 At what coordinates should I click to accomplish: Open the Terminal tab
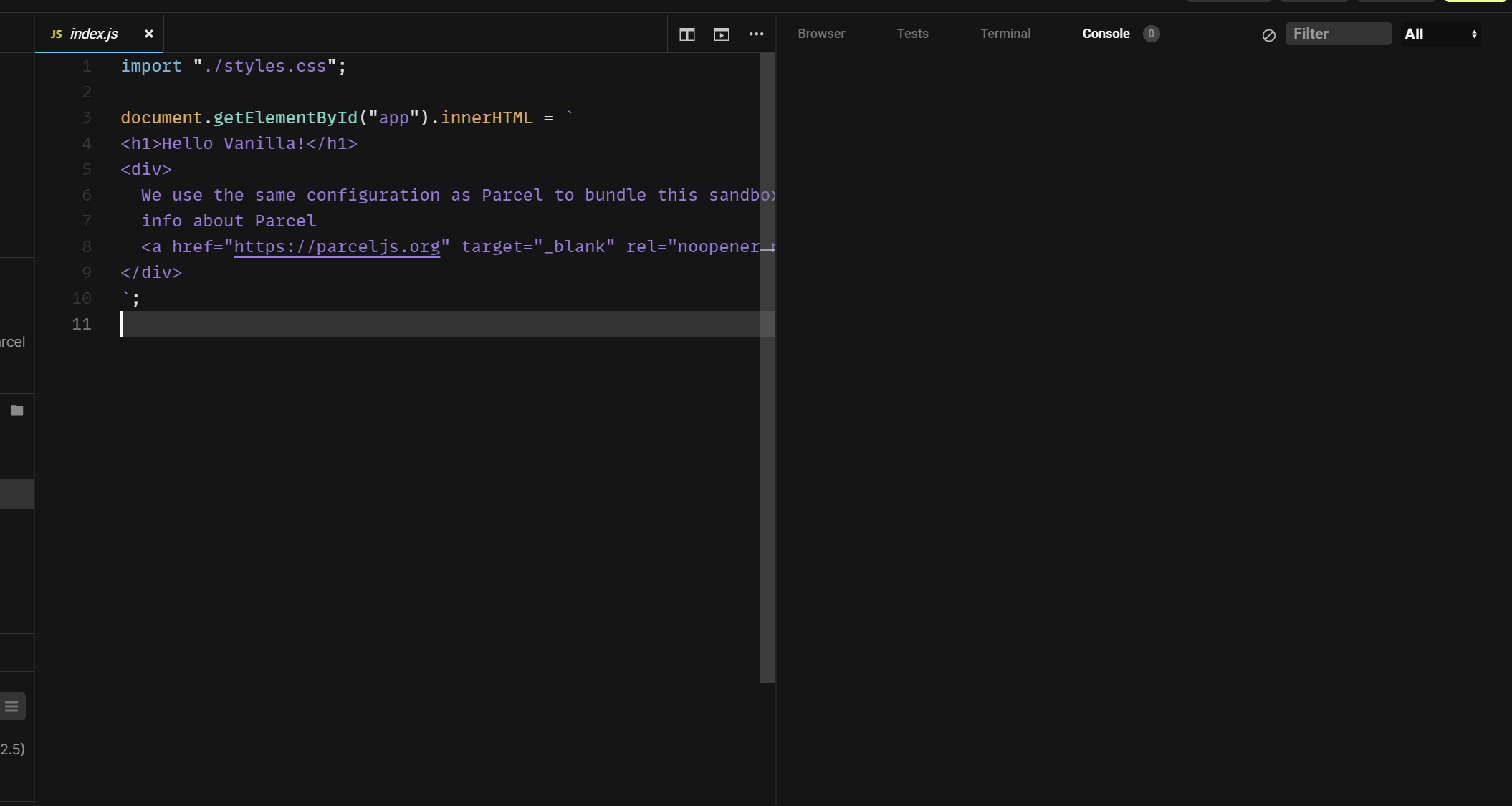click(x=1005, y=34)
